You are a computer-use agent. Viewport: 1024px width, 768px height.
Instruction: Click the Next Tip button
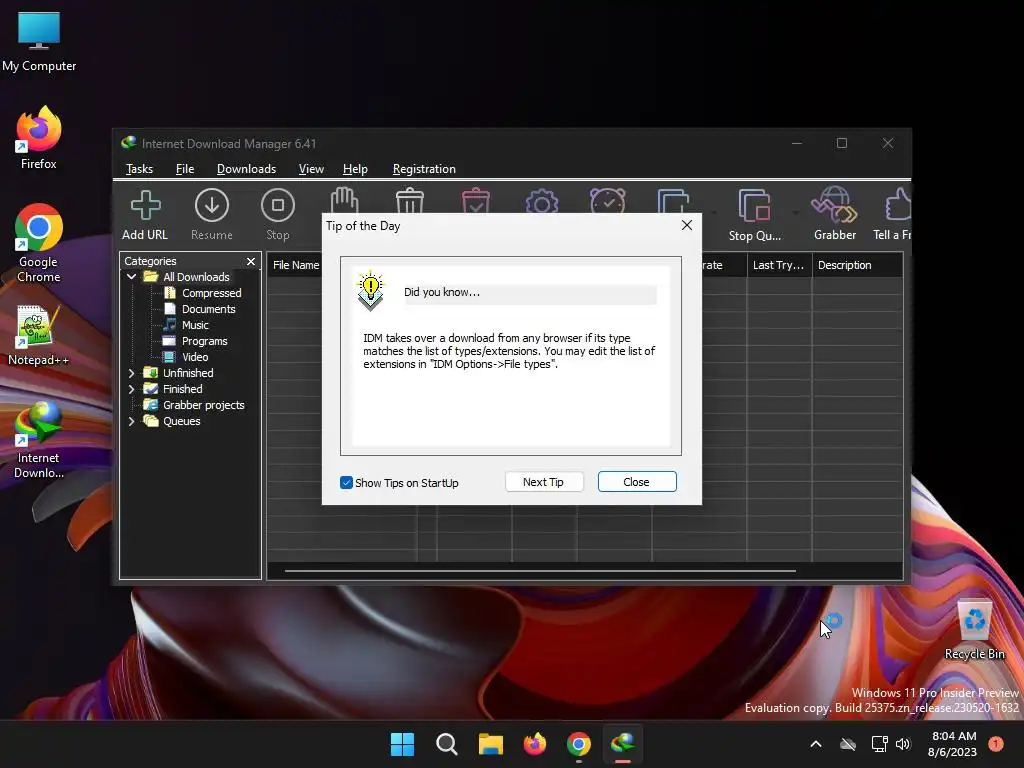coord(544,482)
